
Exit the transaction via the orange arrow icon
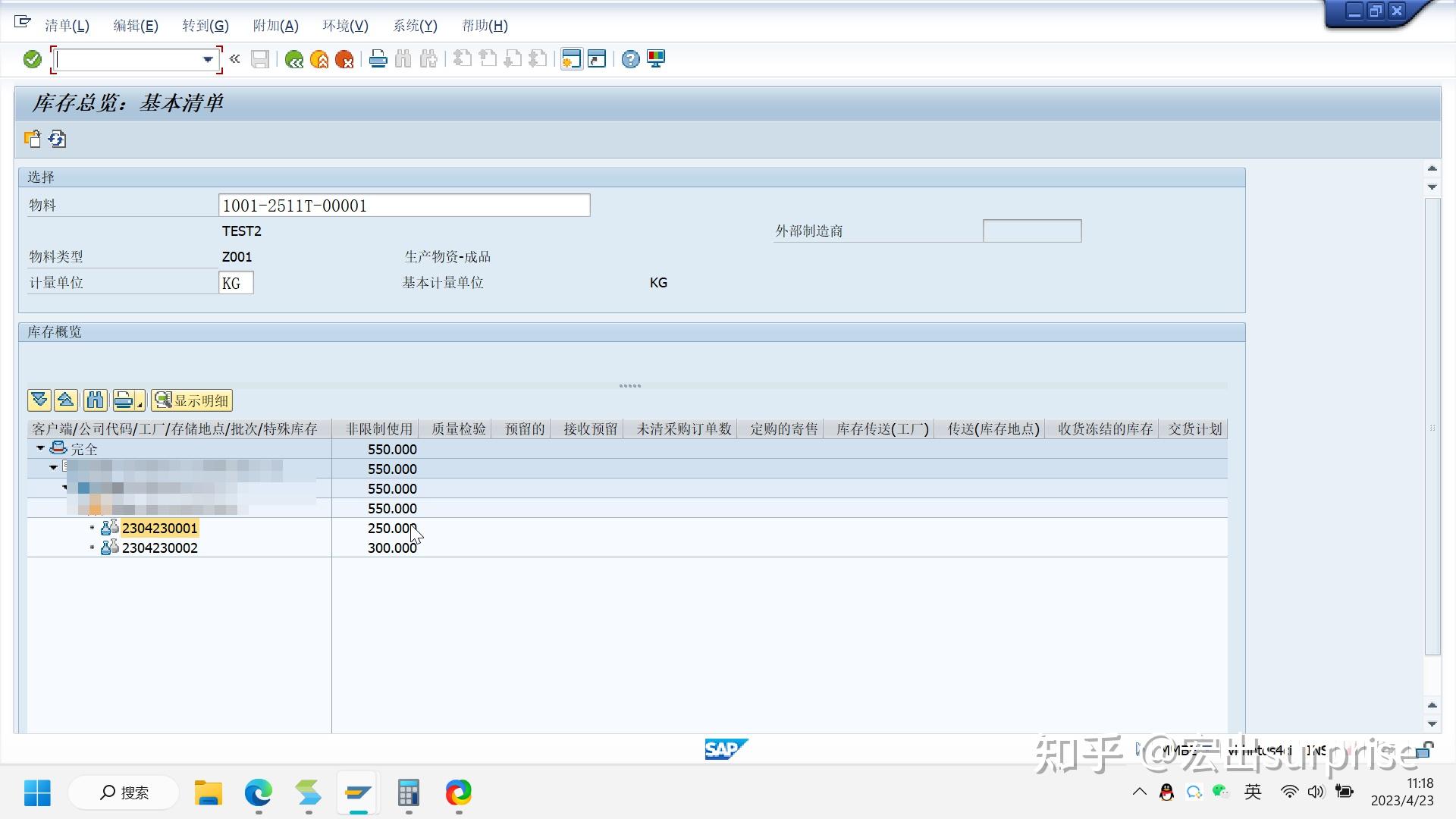(x=319, y=59)
